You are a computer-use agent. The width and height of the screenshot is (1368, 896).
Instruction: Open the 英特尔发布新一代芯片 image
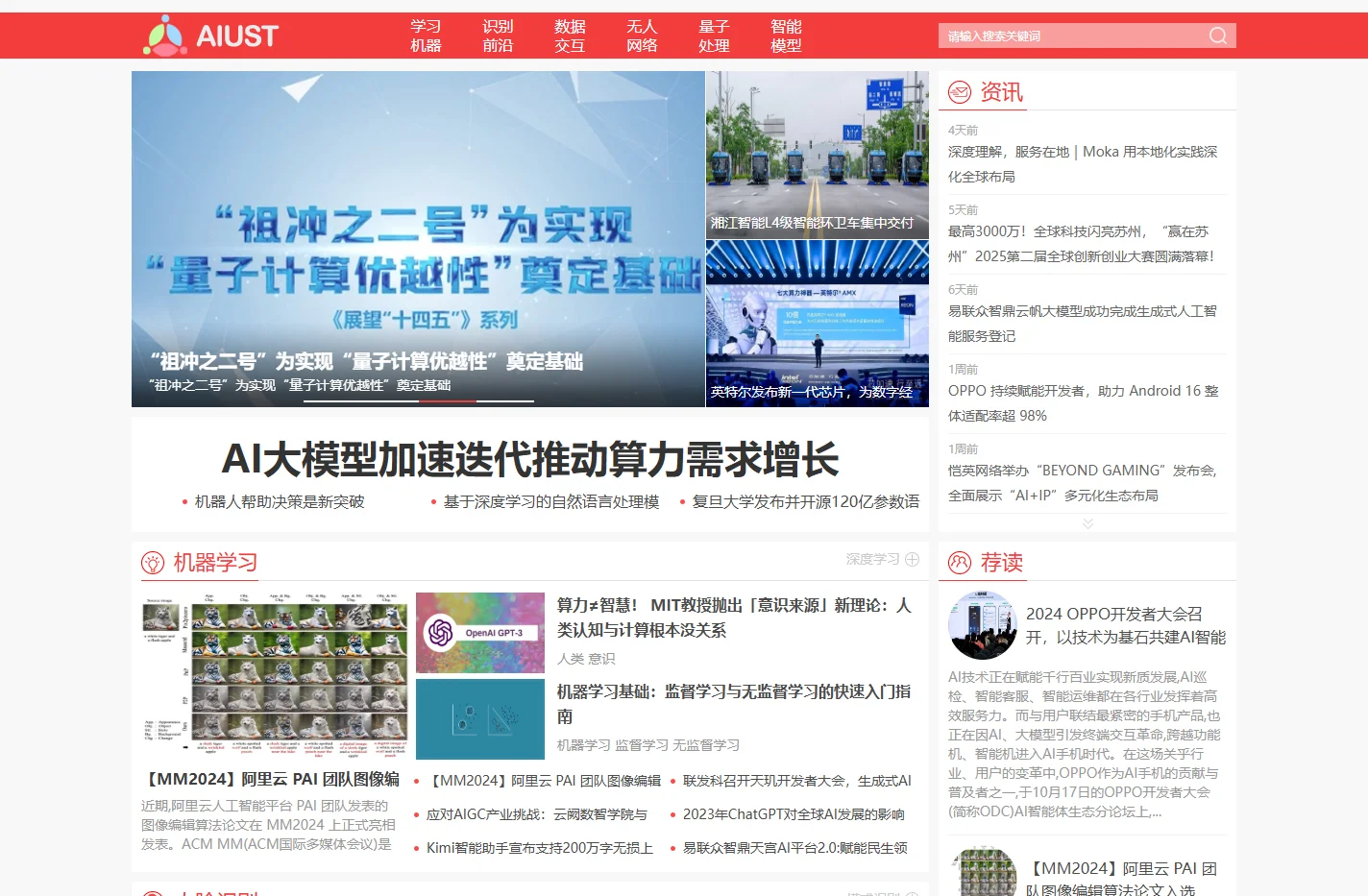click(x=818, y=324)
